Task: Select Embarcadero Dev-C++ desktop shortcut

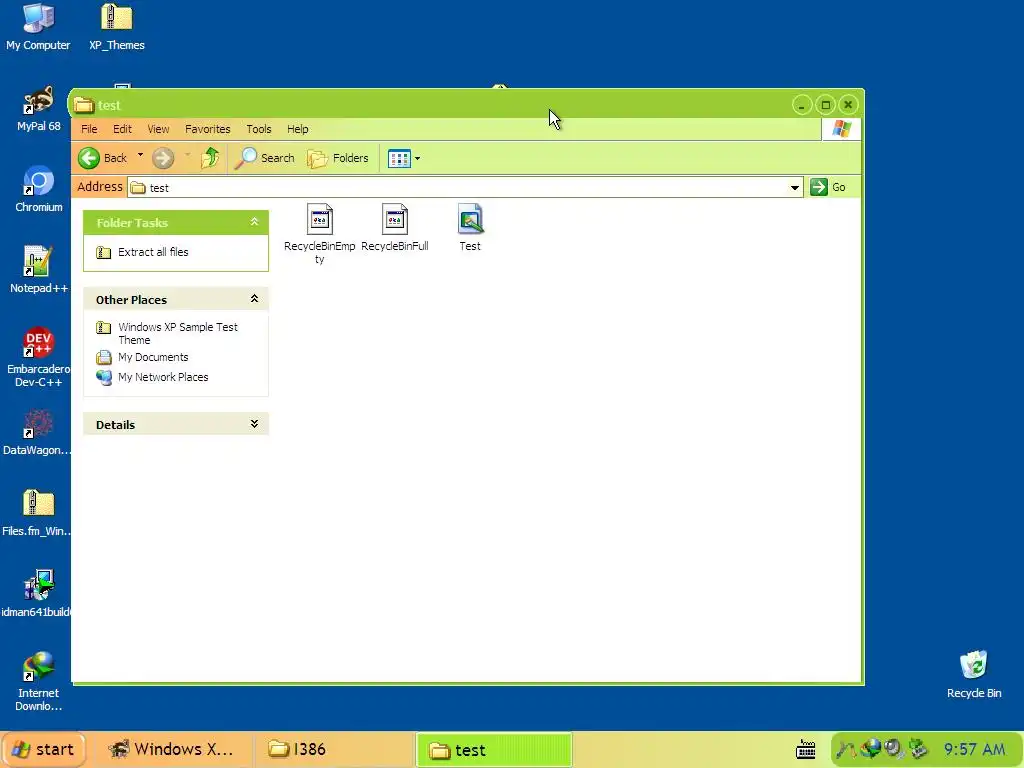Action: 39,357
